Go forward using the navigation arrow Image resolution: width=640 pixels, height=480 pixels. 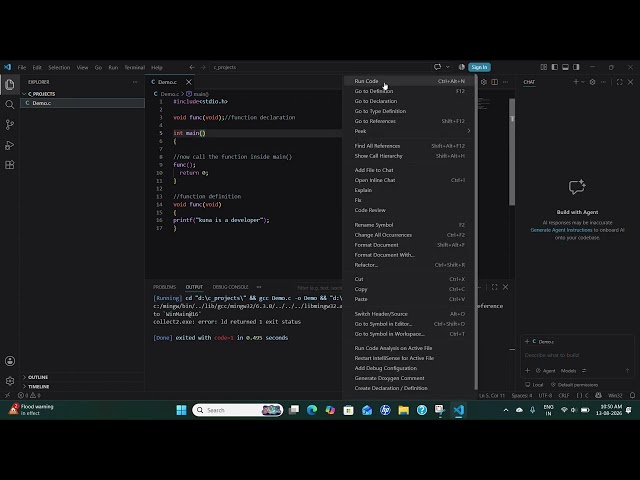(203, 67)
